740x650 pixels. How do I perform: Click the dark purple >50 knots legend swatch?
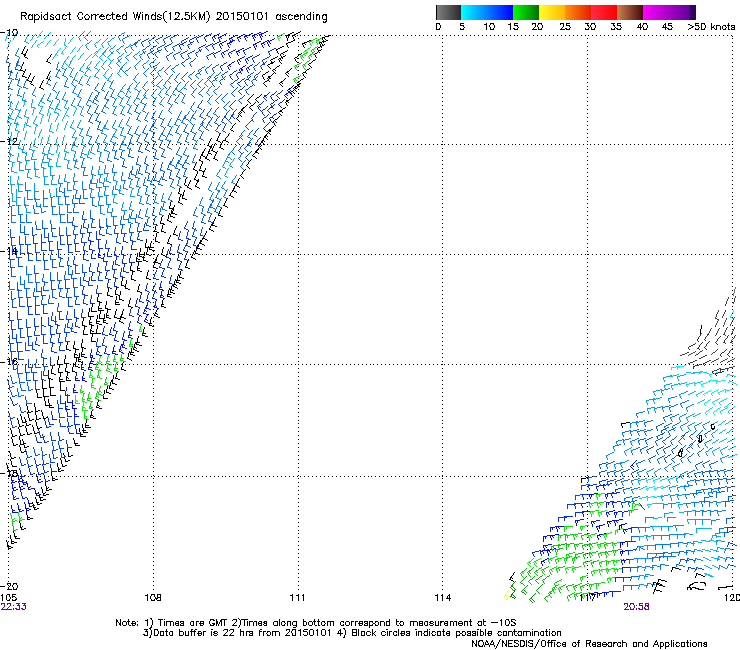692,12
